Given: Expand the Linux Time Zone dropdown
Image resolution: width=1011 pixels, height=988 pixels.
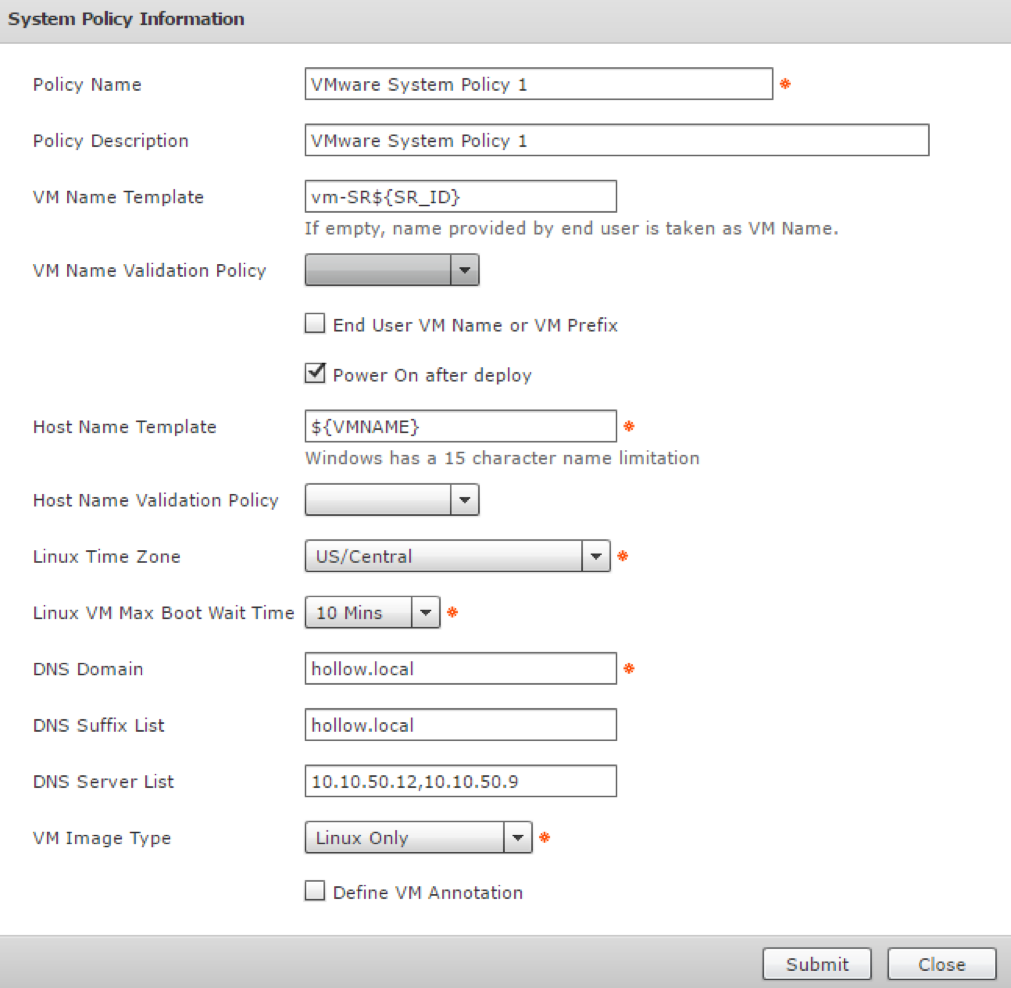Looking at the screenshot, I should click(457, 557).
